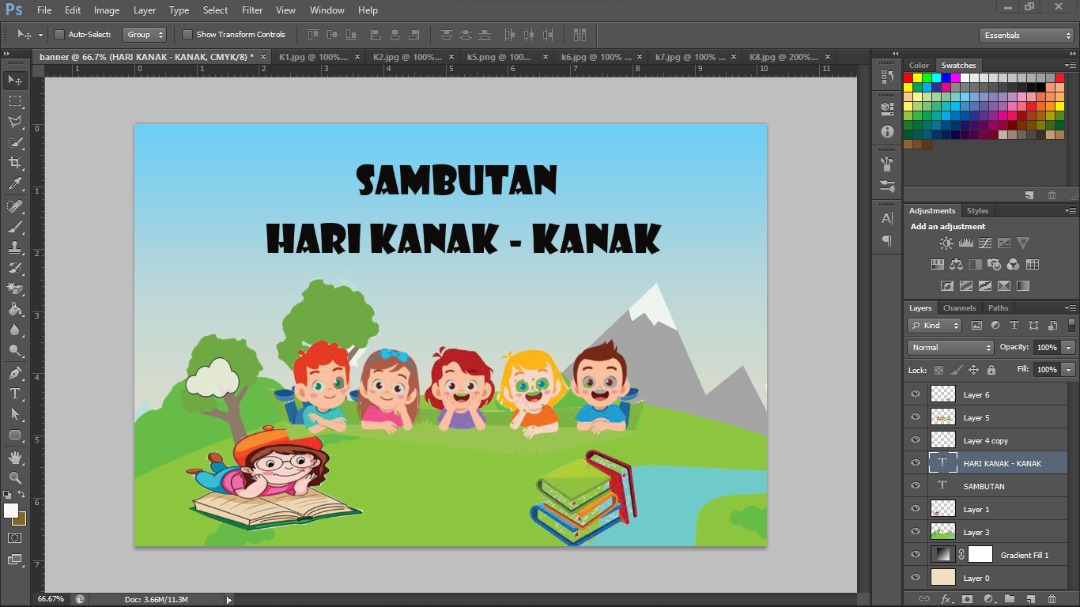Open the Normal blend mode dropdown
Viewport: 1080px width, 607px height.
950,347
